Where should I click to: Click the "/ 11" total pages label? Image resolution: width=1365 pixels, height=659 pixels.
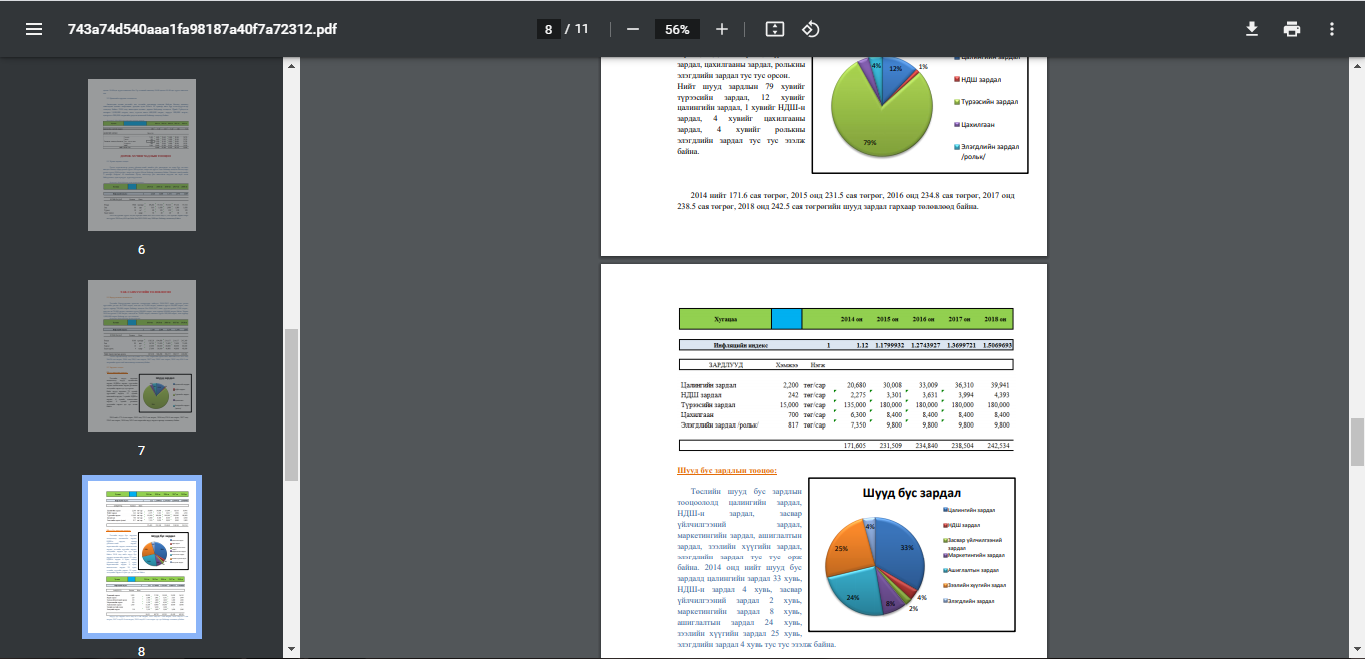577,29
